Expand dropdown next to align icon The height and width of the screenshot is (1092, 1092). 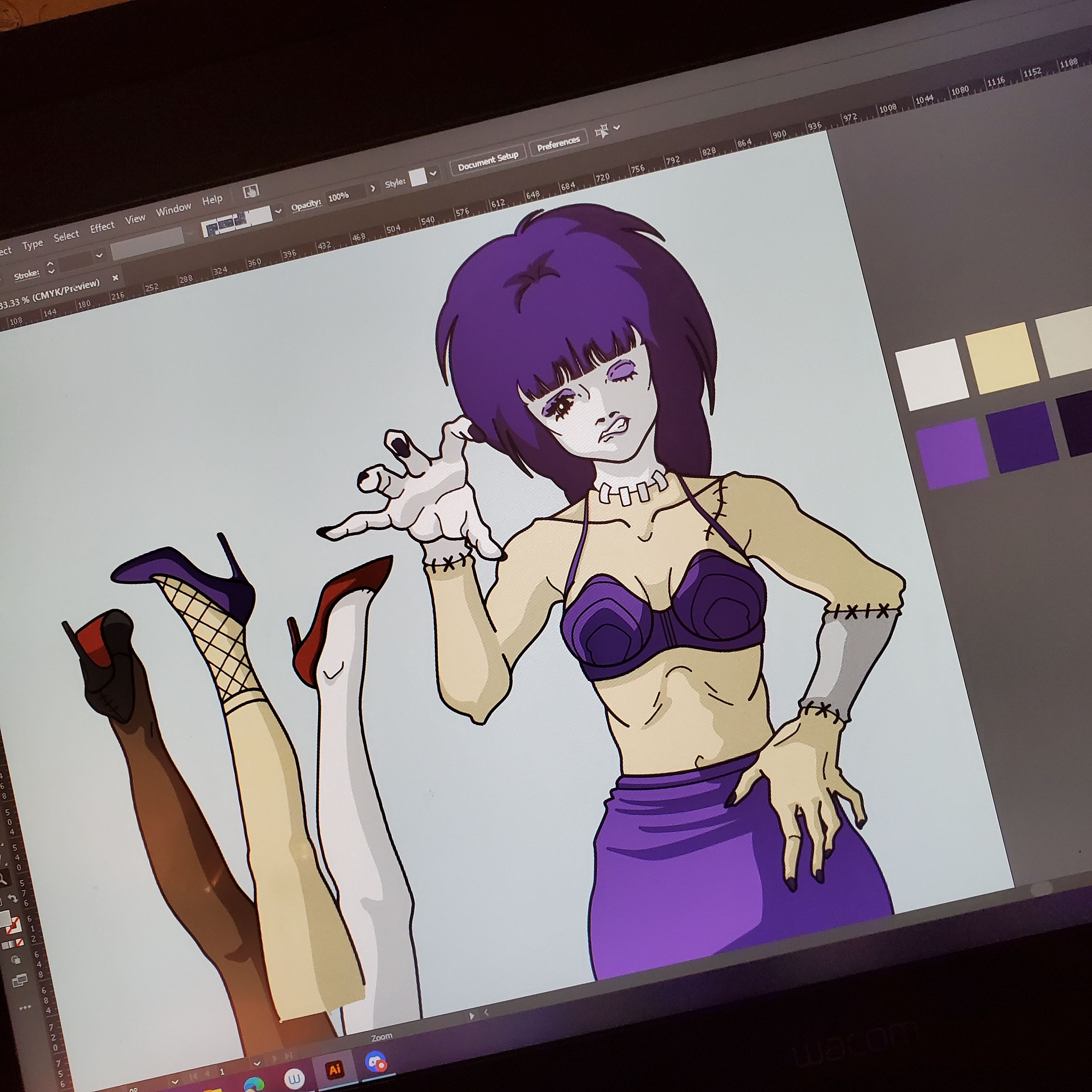tap(617, 128)
